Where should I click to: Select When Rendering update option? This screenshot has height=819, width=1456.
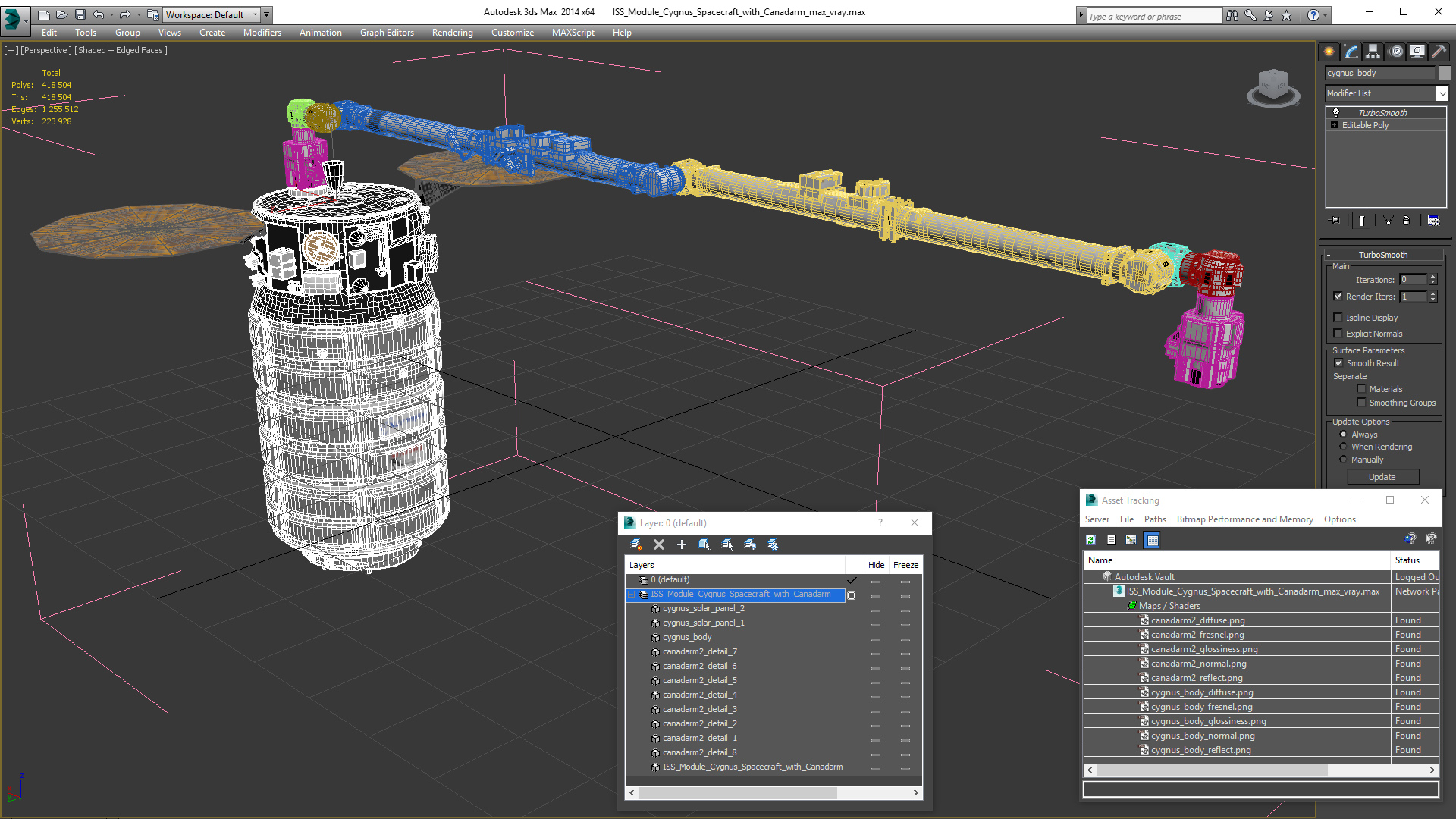pyautogui.click(x=1343, y=447)
